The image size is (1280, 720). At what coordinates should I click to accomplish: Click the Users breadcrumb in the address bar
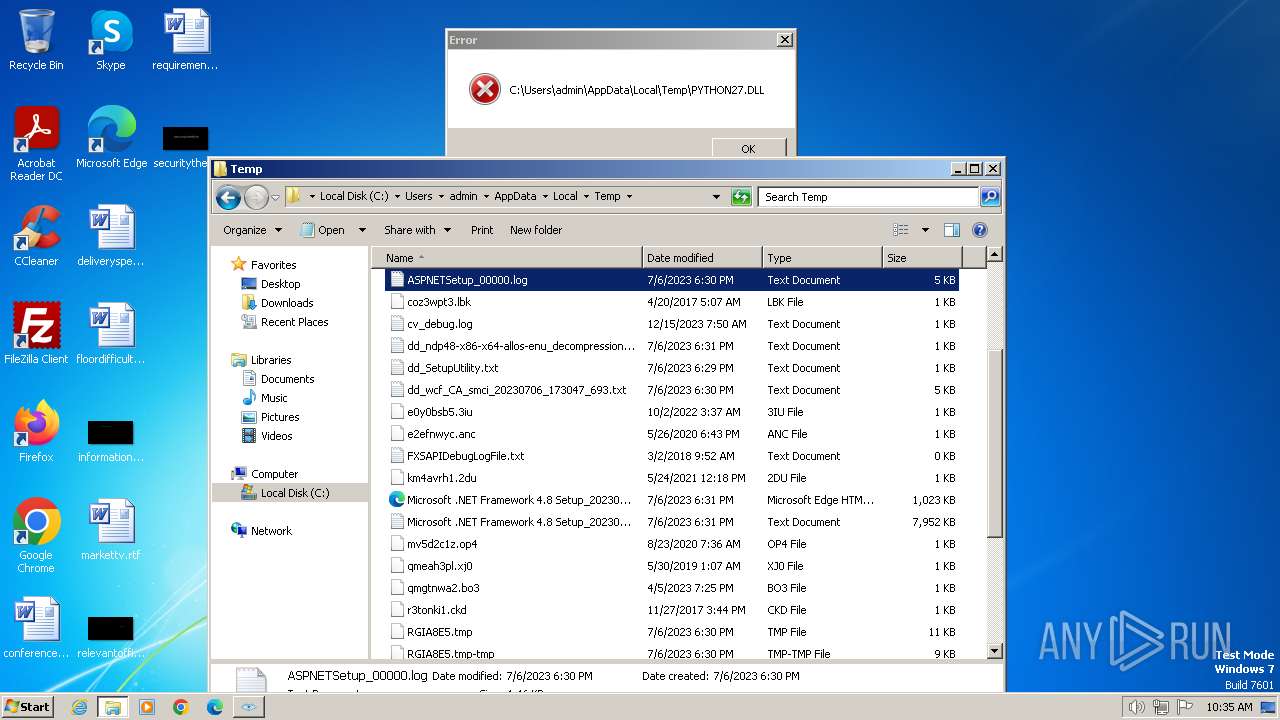click(x=419, y=197)
